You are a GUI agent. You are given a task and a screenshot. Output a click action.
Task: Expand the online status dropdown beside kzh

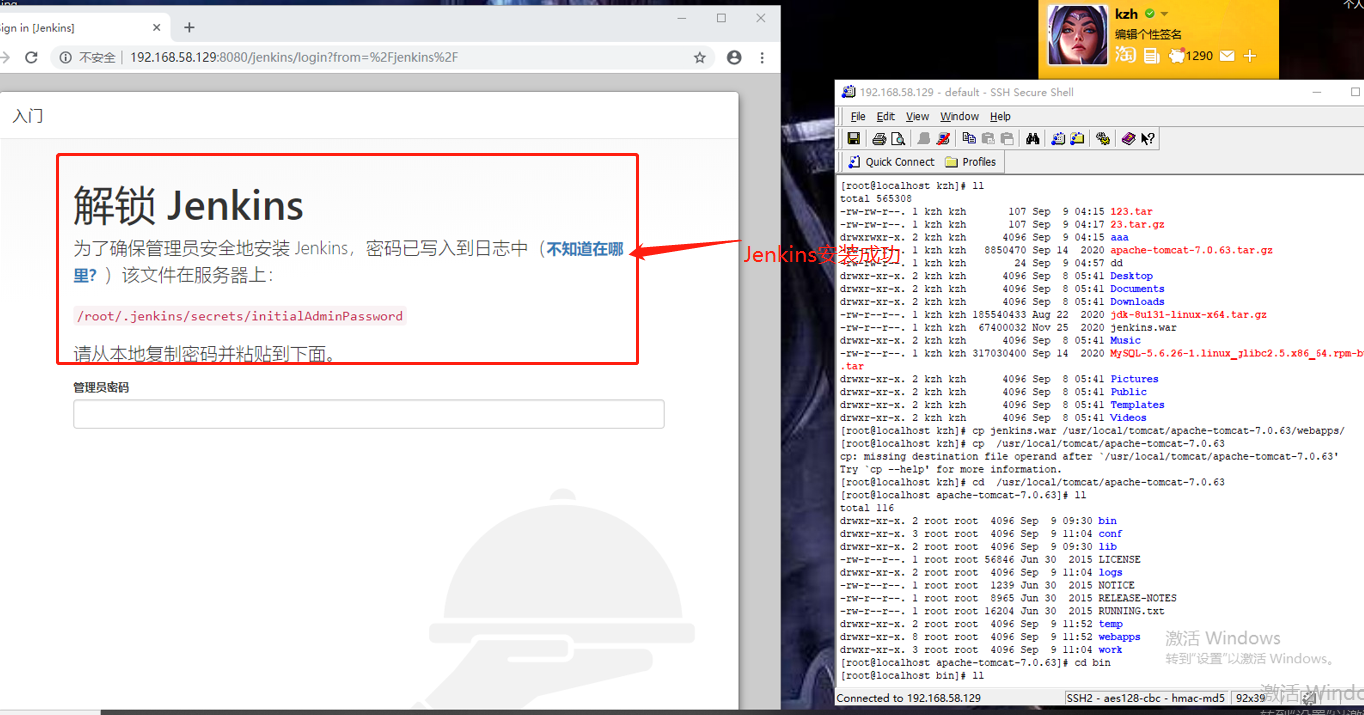pyautogui.click(x=1164, y=14)
